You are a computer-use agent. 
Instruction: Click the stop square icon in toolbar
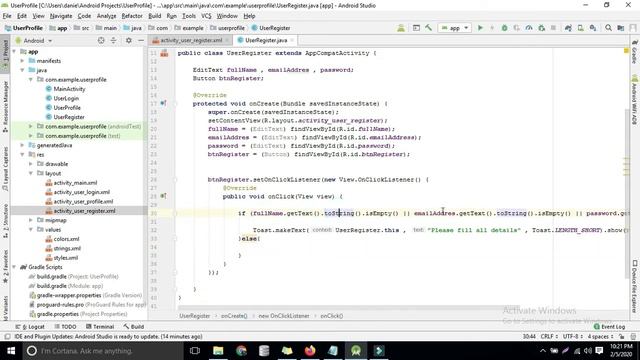click(x=553, y=28)
